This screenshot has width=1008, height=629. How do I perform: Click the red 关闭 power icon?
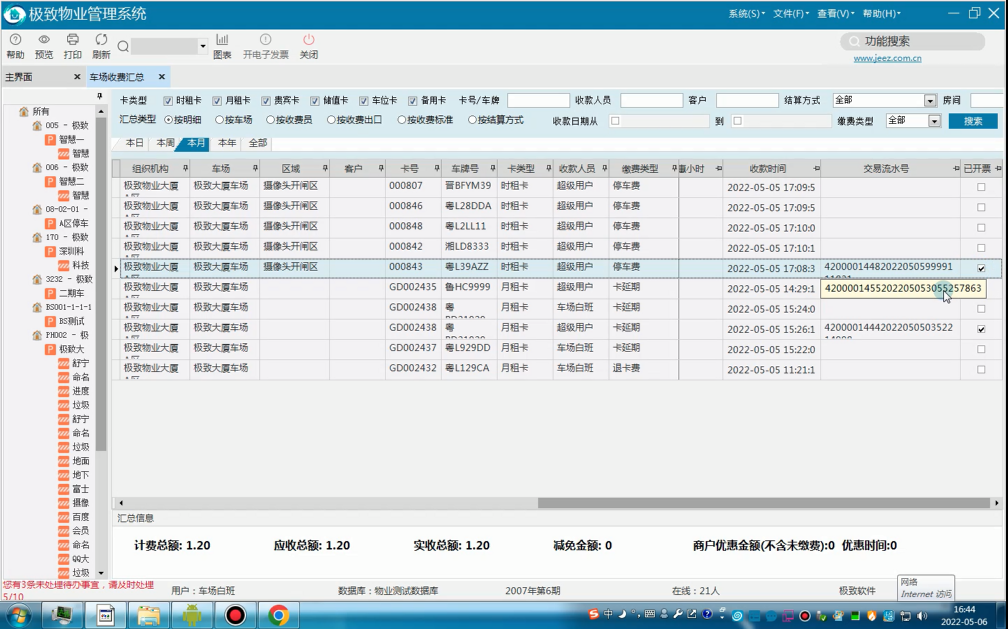coord(309,40)
